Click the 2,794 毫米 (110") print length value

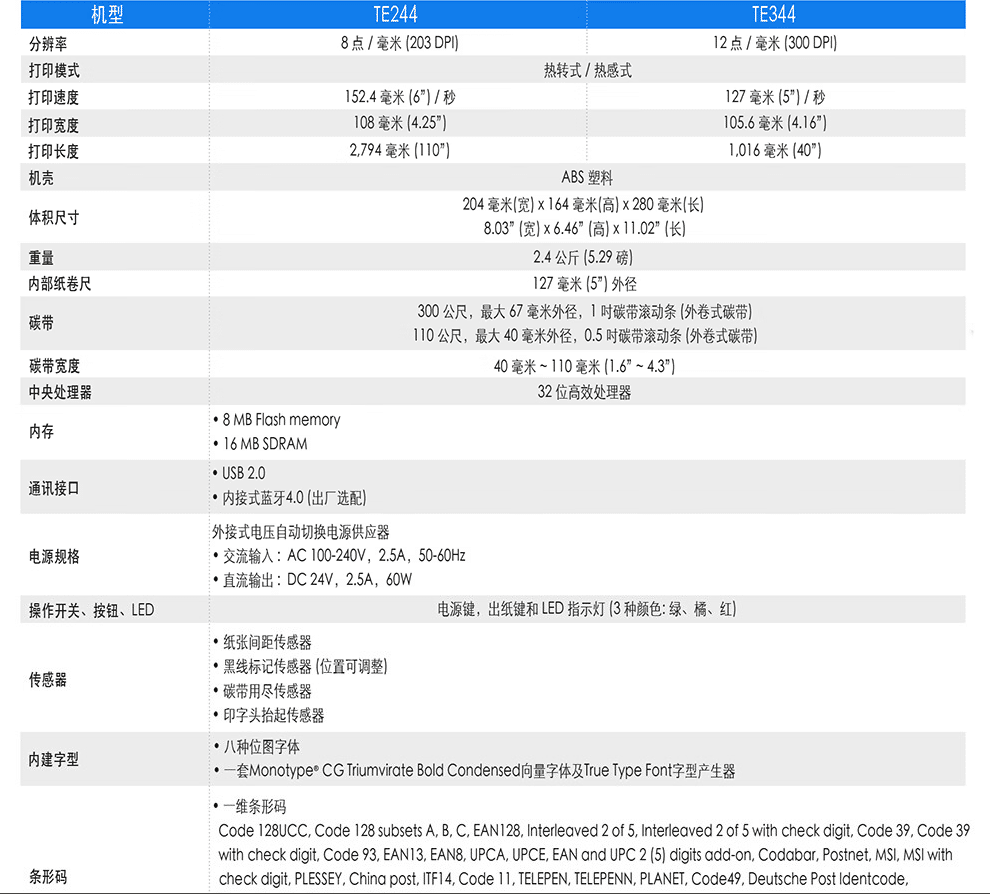tap(399, 151)
